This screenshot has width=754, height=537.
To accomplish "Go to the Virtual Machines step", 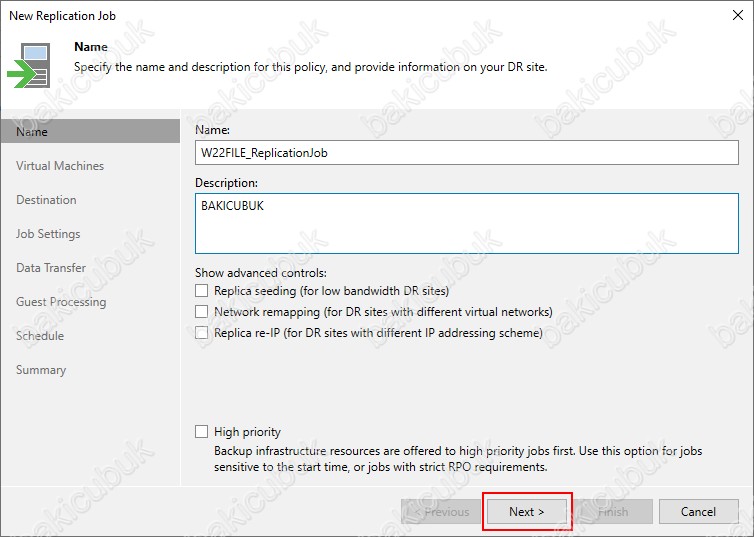I will 60,166.
